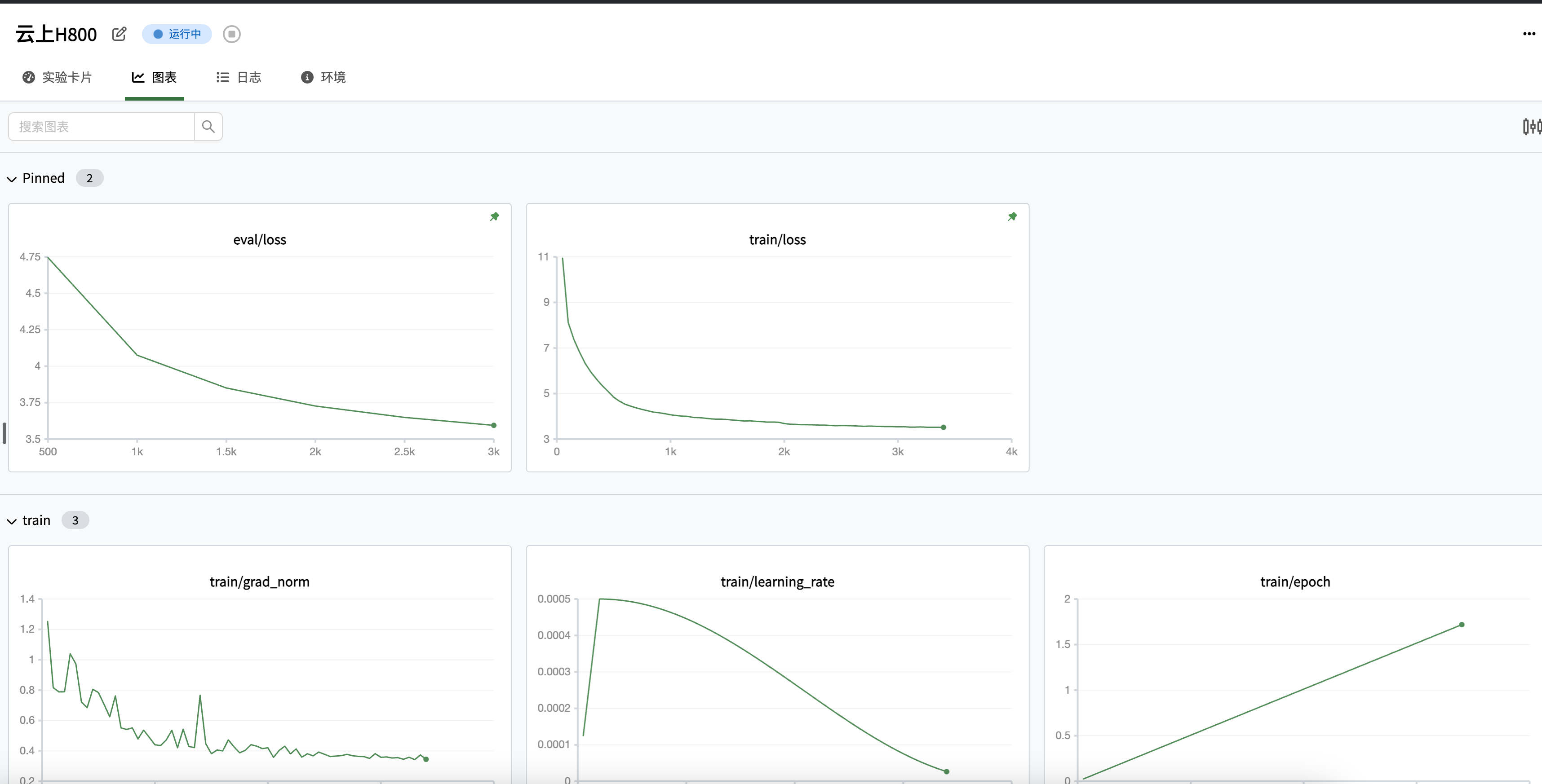
Task: Click the 实验卡片 tab's dashboard icon
Action: pos(29,77)
